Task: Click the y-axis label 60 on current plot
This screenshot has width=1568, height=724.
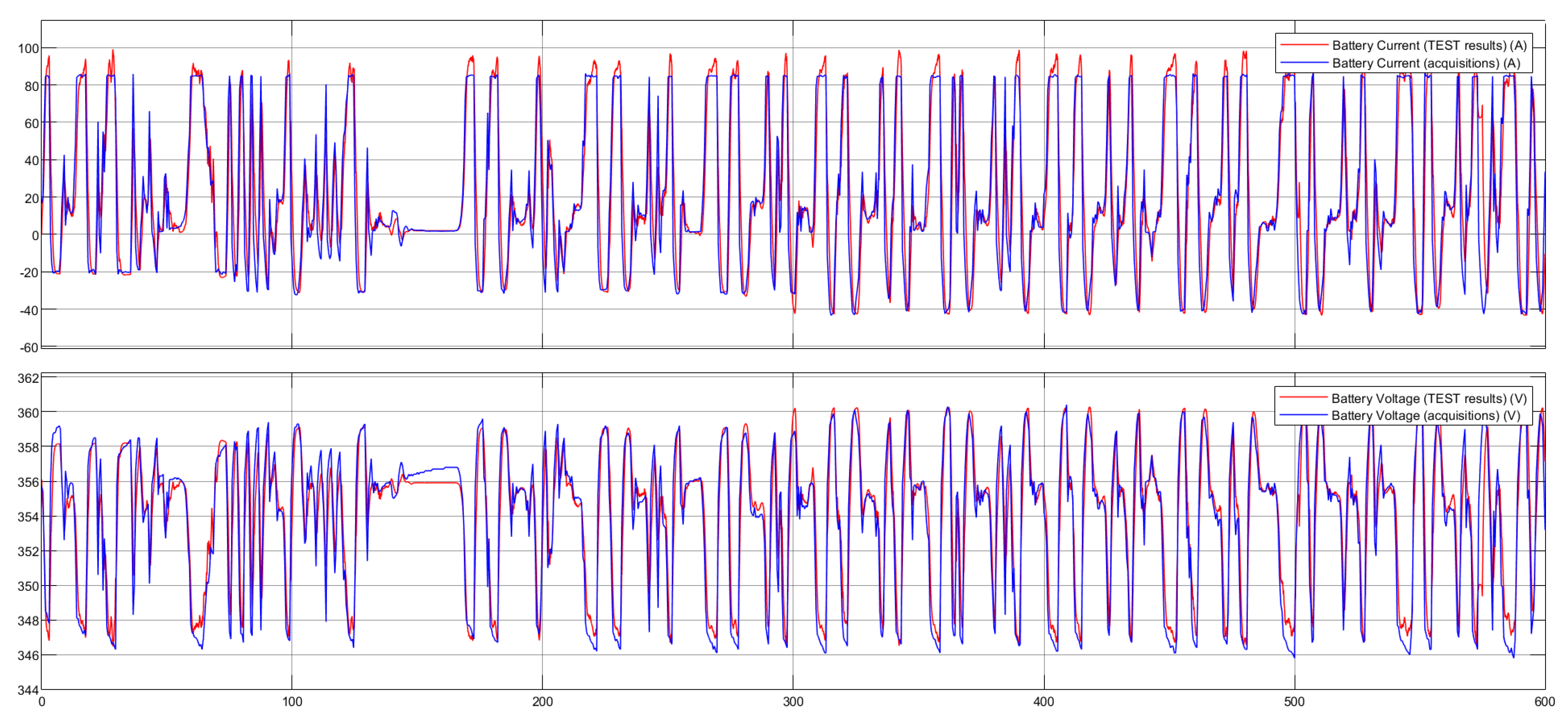Action: pyautogui.click(x=32, y=124)
